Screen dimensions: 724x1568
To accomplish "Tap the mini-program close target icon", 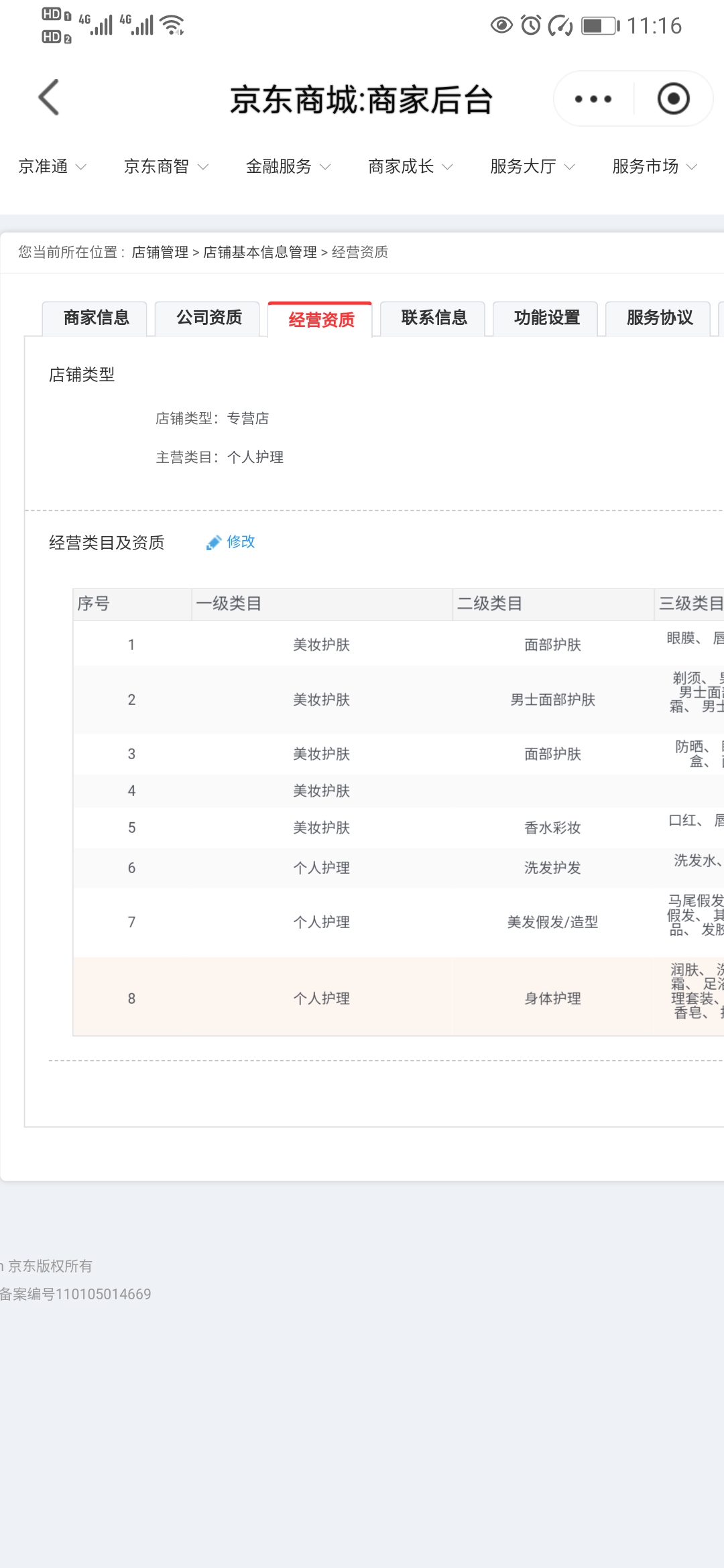I will pyautogui.click(x=673, y=99).
